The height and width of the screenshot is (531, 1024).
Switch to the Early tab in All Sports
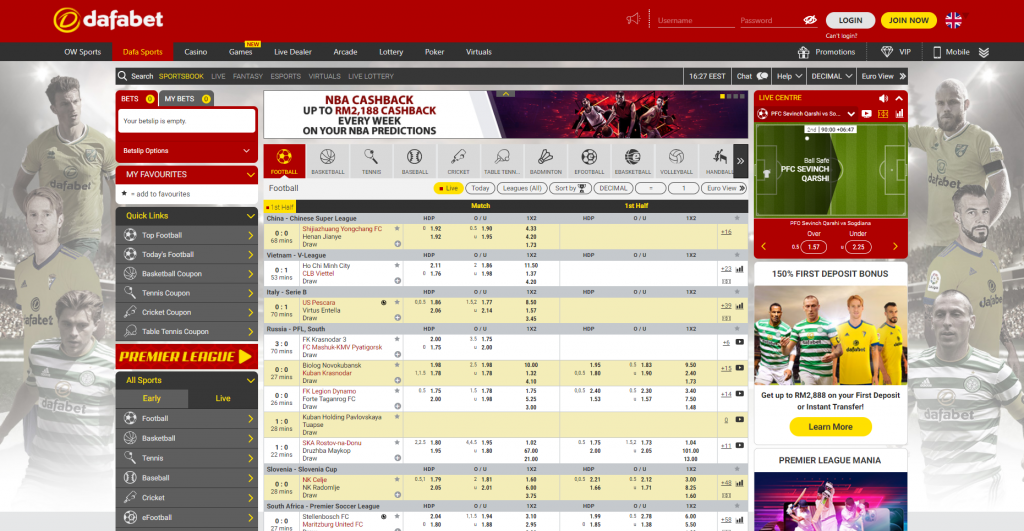(x=152, y=398)
